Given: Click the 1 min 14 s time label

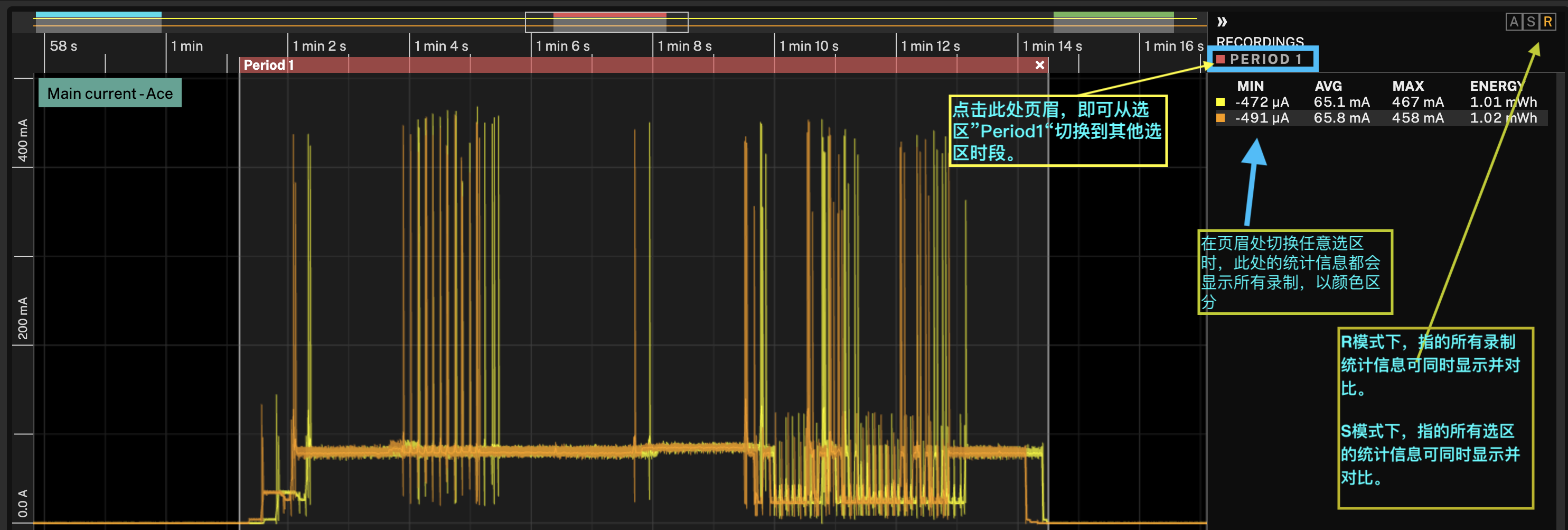Looking at the screenshot, I should [x=1052, y=47].
